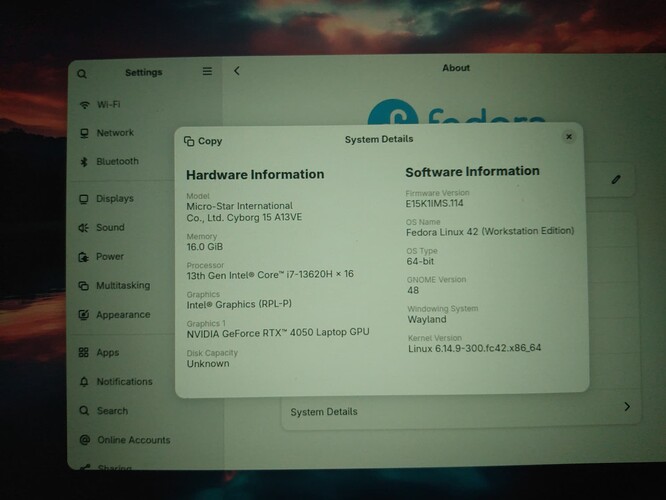Screen dimensions: 666x500
Task: Expand the System Details row chevron
Action: 627,407
